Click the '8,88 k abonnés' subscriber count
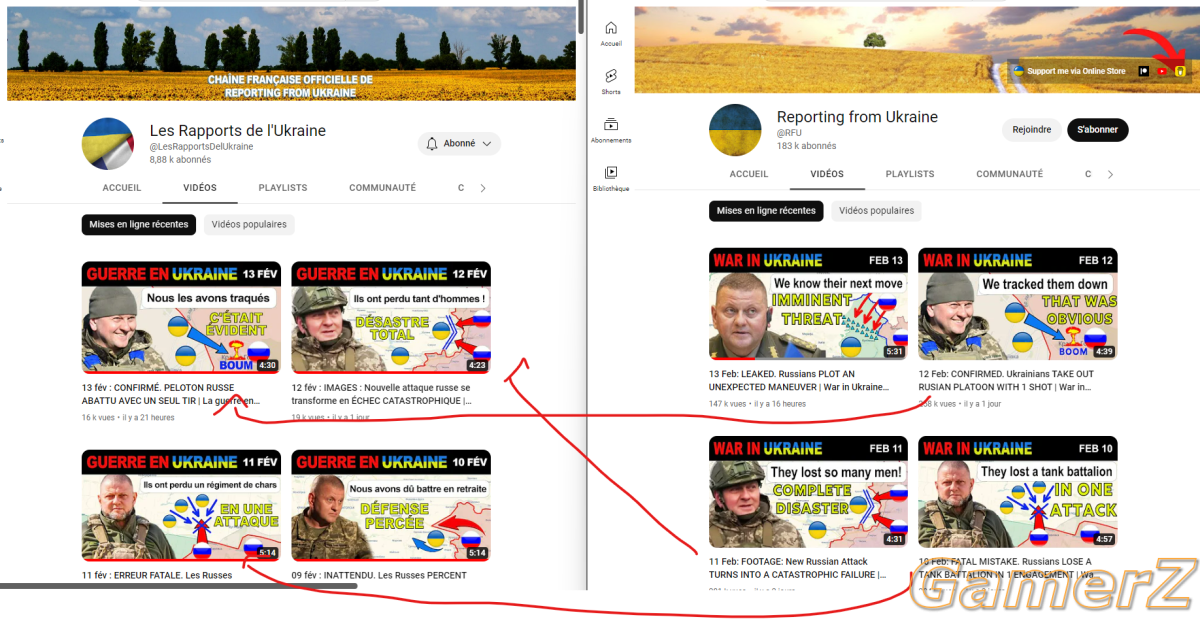Image resolution: width=1200 pixels, height=619 pixels. click(180, 160)
